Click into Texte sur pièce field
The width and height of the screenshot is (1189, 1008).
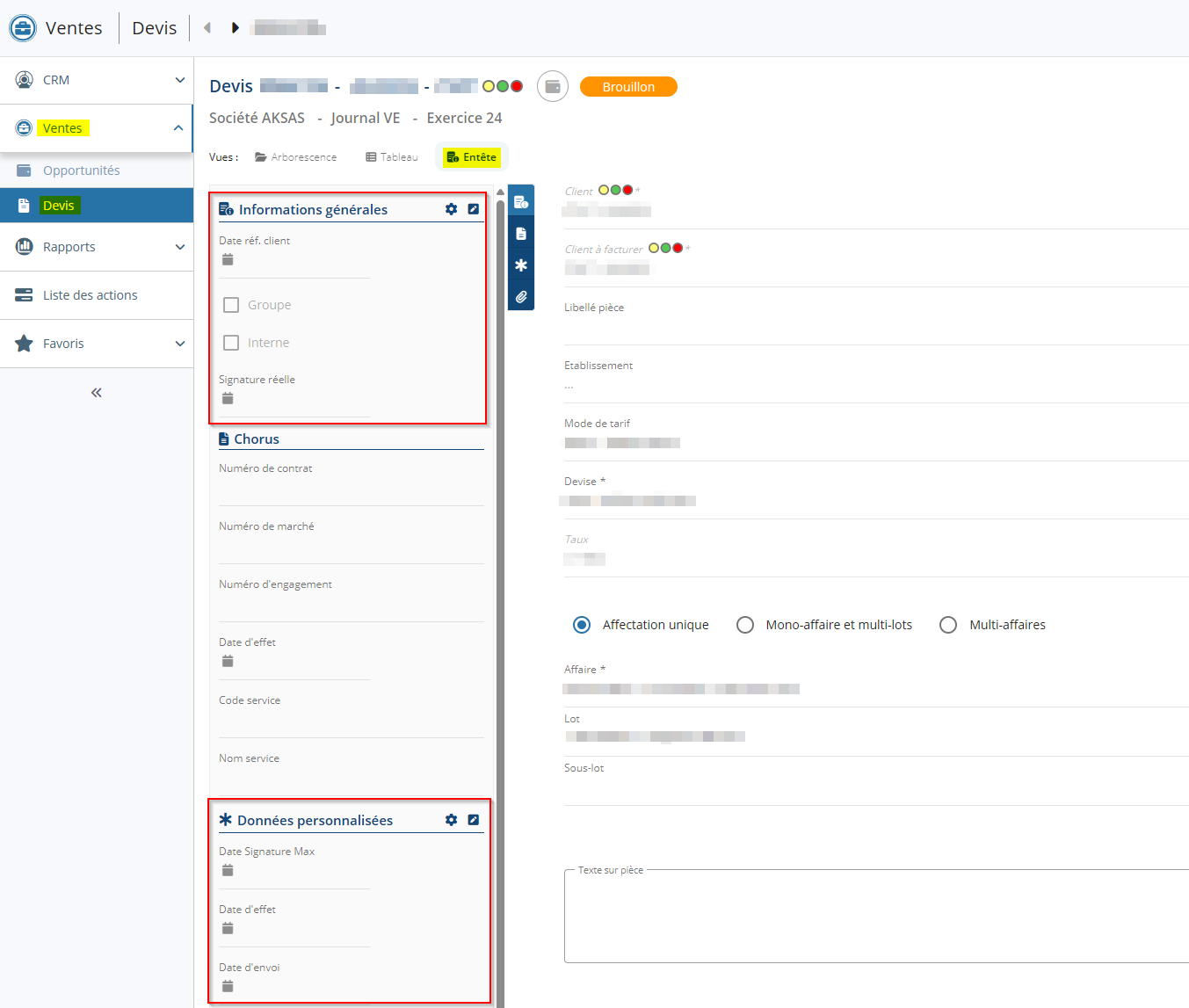click(874, 918)
